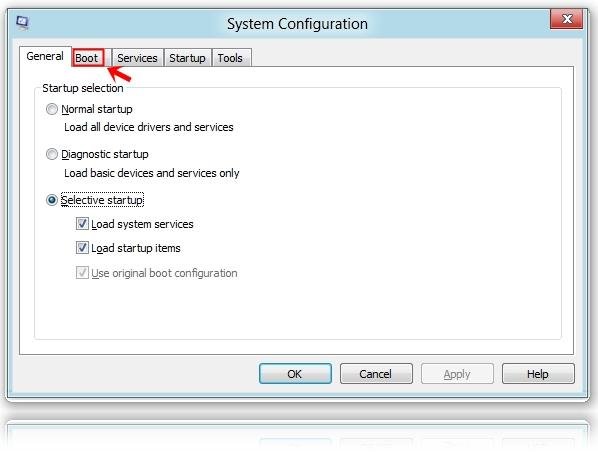Click the System Configuration title bar icon
598x452 pixels.
[23, 23]
